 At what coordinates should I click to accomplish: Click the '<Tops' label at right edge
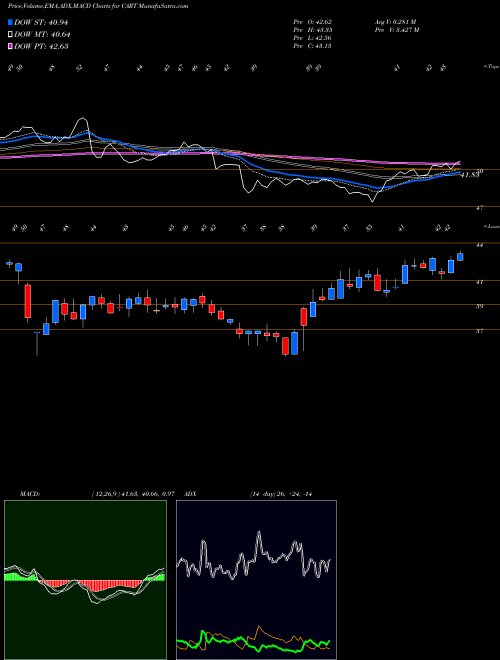tap(491, 67)
